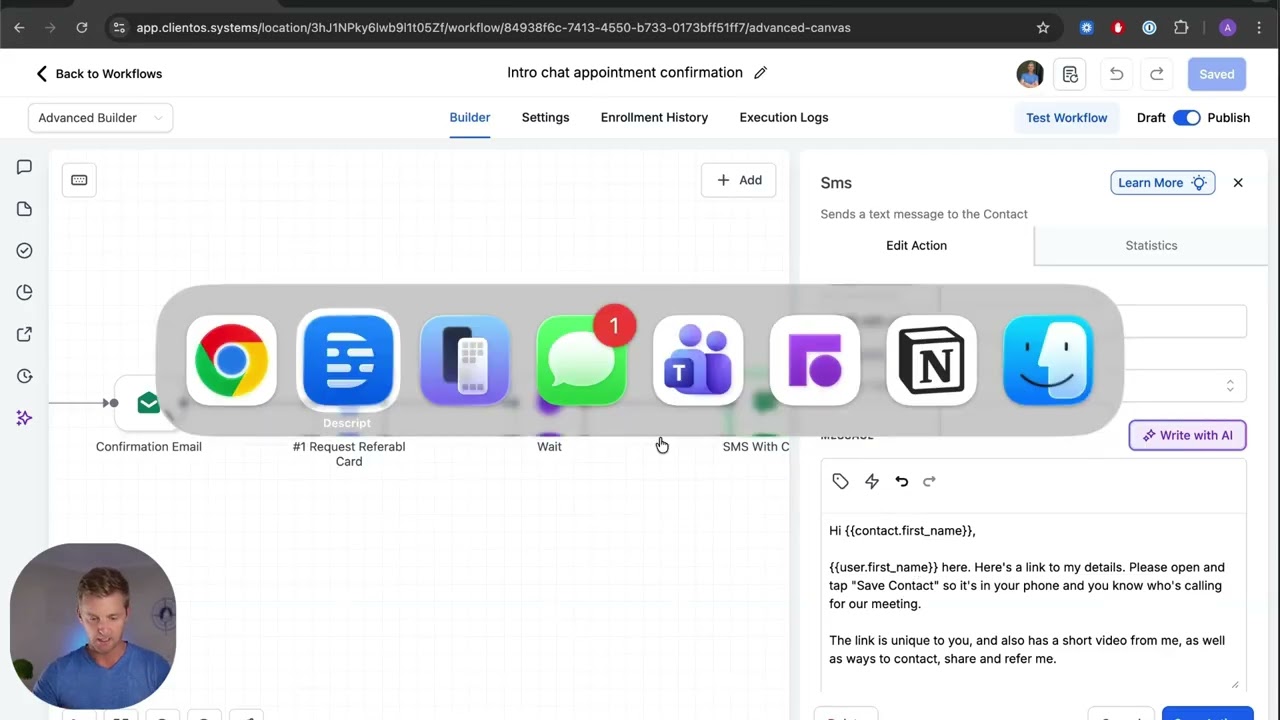Screen dimensions: 1280x720
Task: Switch to the Builder tab
Action: point(470,117)
